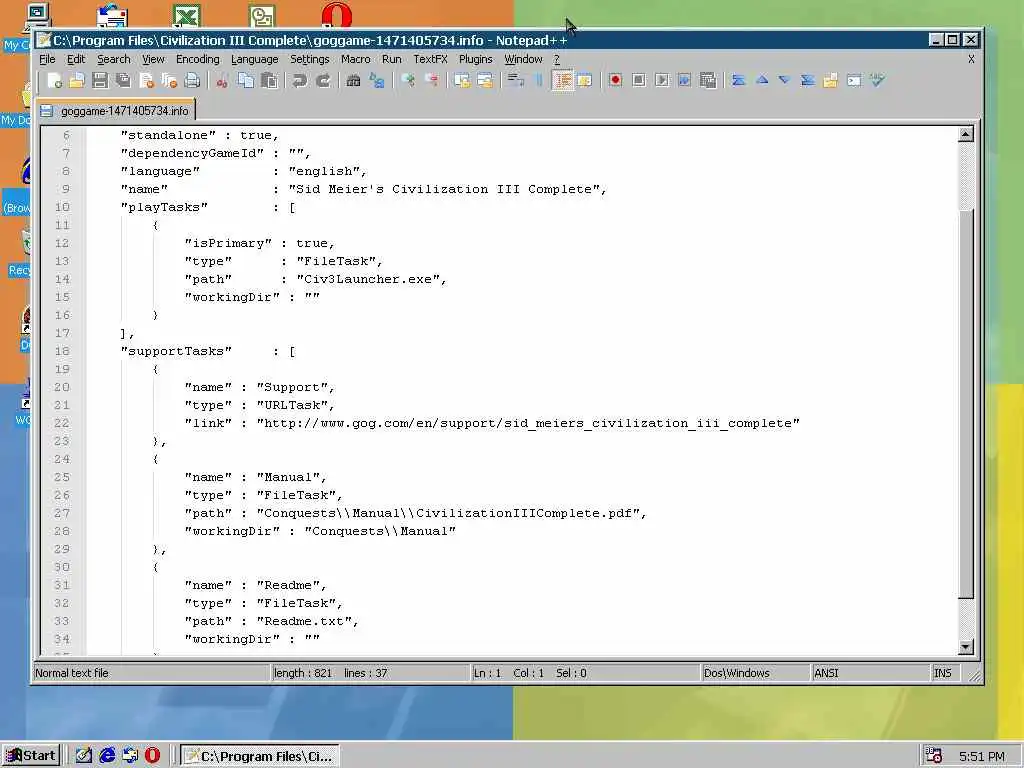This screenshot has width=1024, height=768.
Task: Click the blue up-triangle toolbar icon
Action: coord(761,80)
